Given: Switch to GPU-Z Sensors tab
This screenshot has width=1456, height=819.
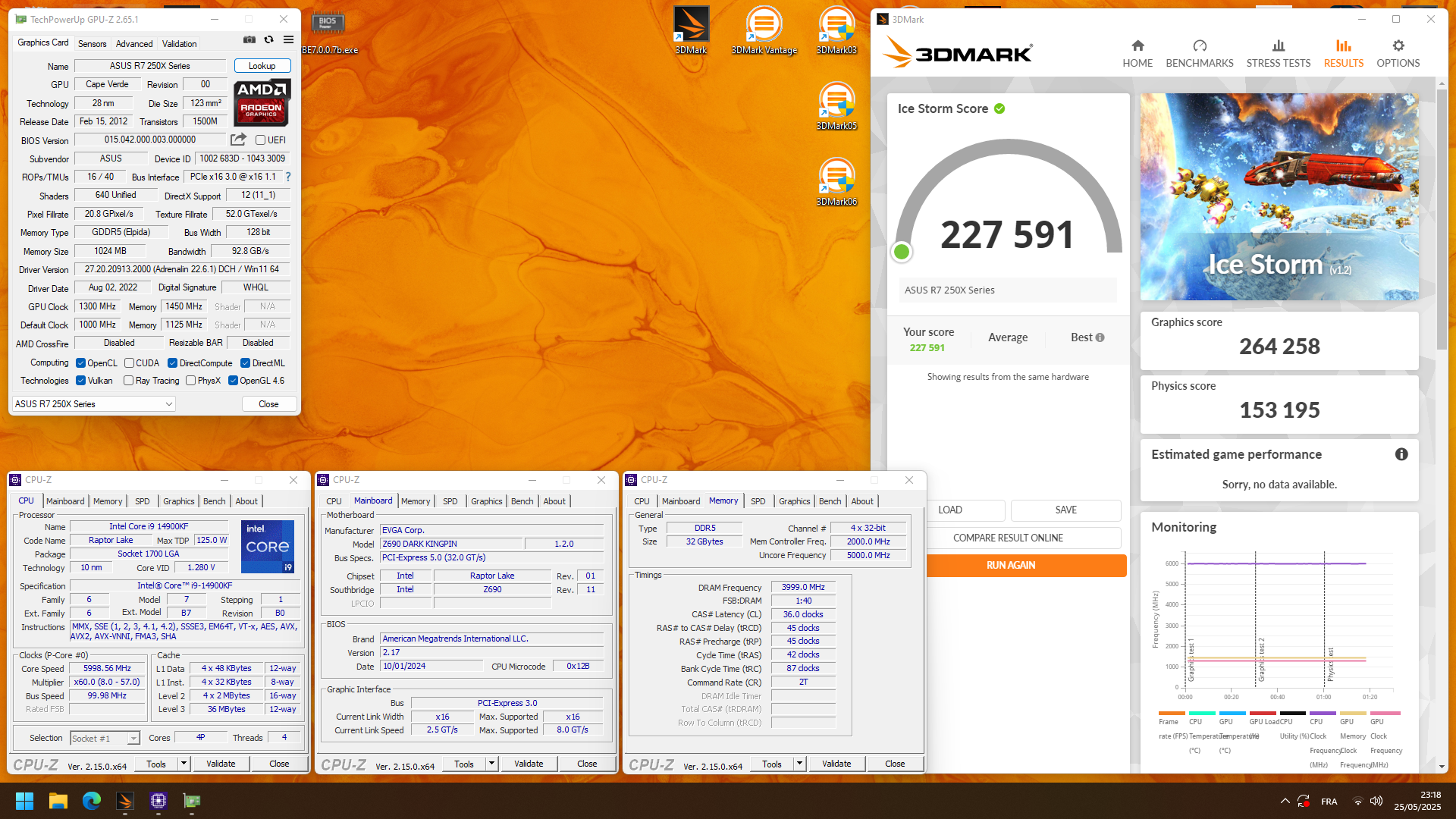Looking at the screenshot, I should coord(92,44).
